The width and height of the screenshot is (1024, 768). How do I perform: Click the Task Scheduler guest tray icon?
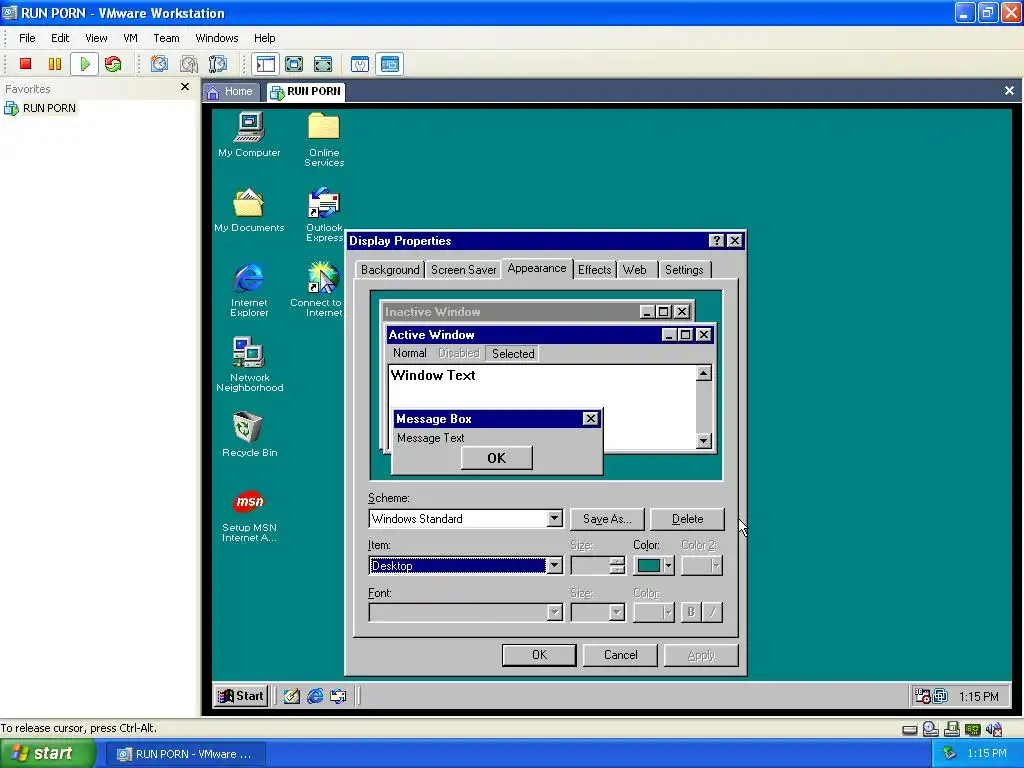(922, 696)
